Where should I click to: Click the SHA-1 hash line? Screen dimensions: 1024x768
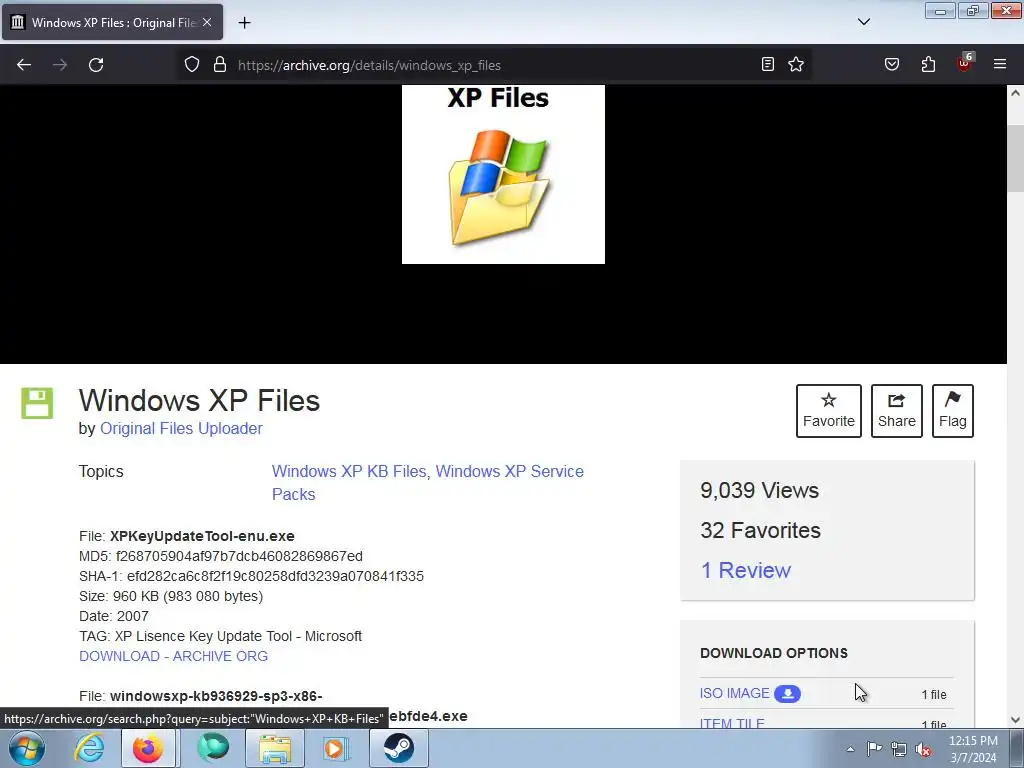251,577
